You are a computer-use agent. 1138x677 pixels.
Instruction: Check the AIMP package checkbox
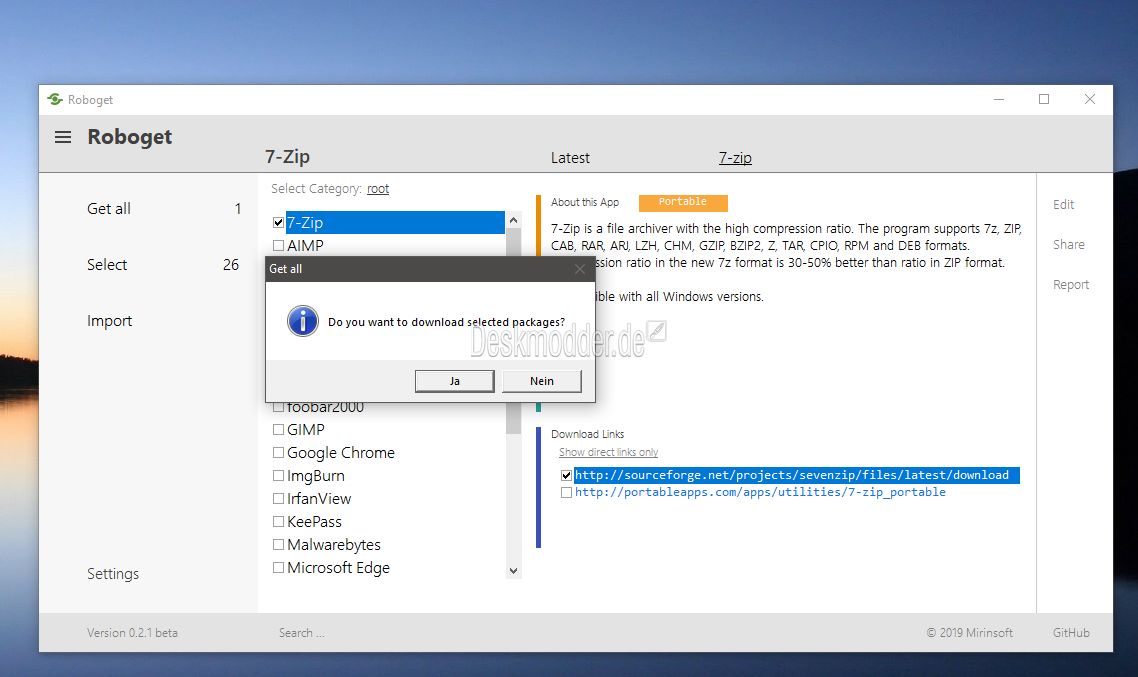(278, 245)
